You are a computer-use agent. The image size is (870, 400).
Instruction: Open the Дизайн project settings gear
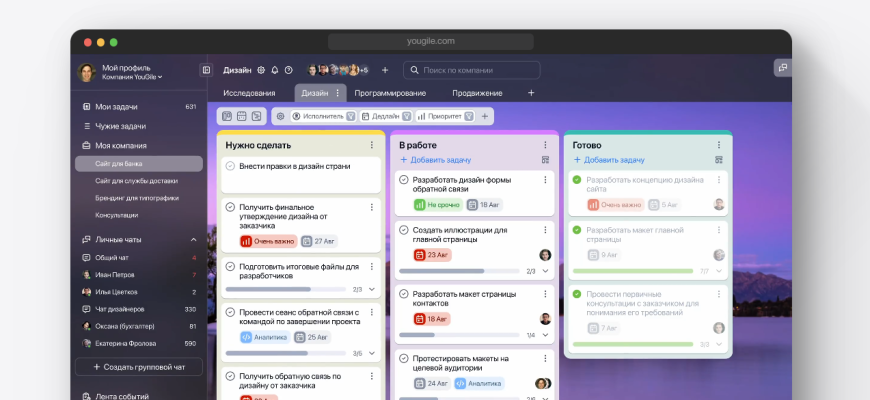(261, 70)
